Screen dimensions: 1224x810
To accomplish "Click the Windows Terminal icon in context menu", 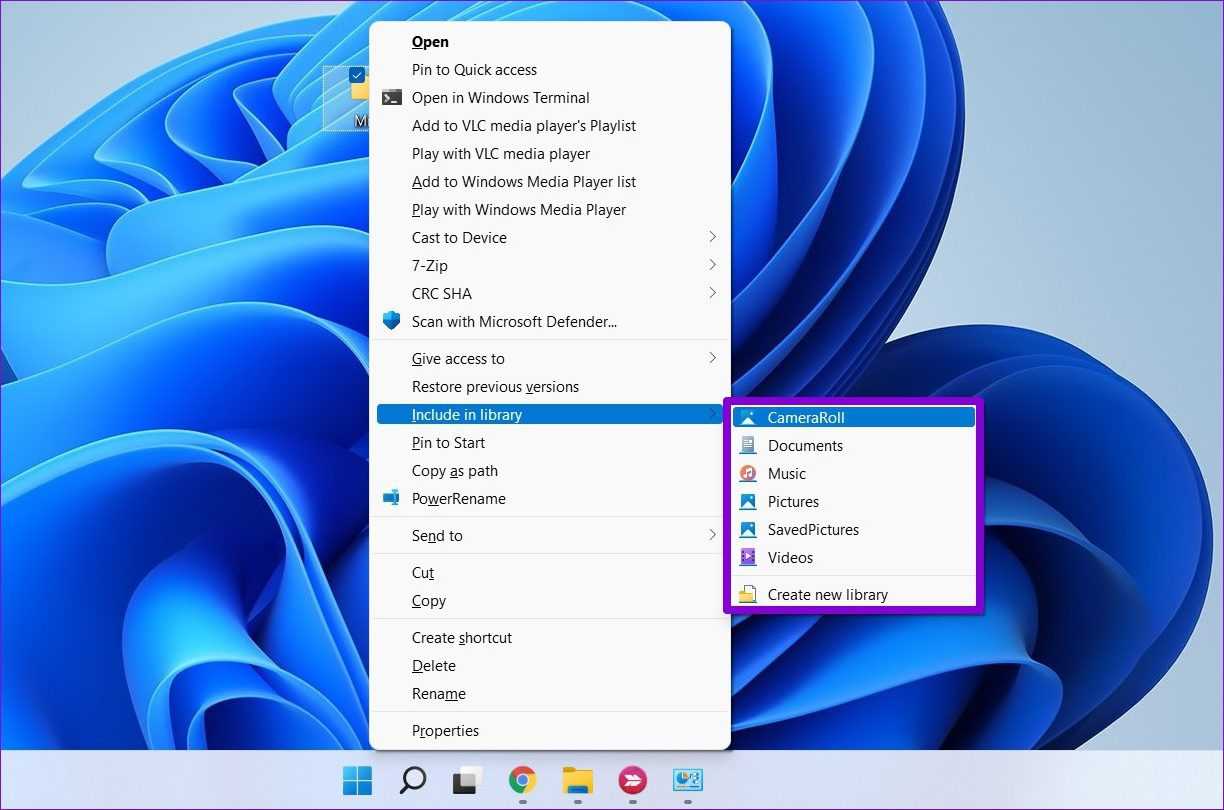I will click(x=392, y=98).
